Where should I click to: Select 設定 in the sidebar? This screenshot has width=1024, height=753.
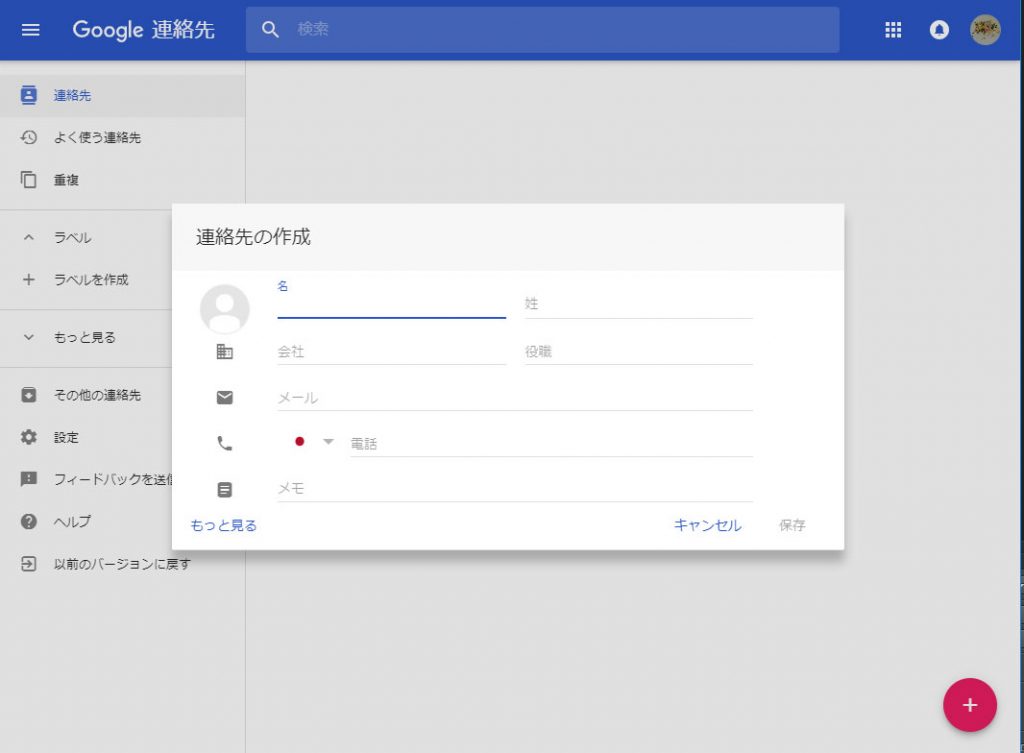66,438
